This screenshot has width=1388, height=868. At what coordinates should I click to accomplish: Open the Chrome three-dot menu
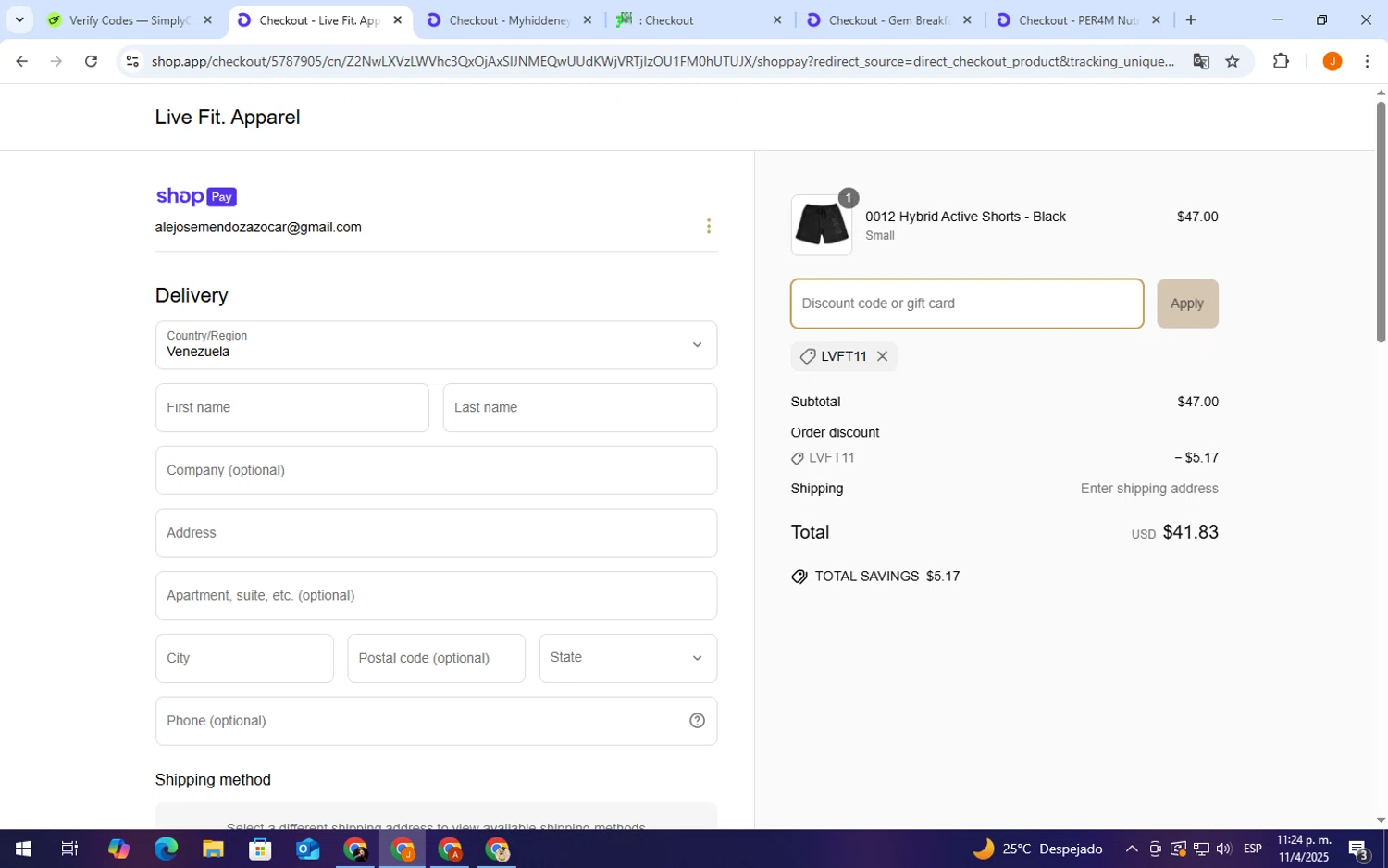click(1367, 61)
